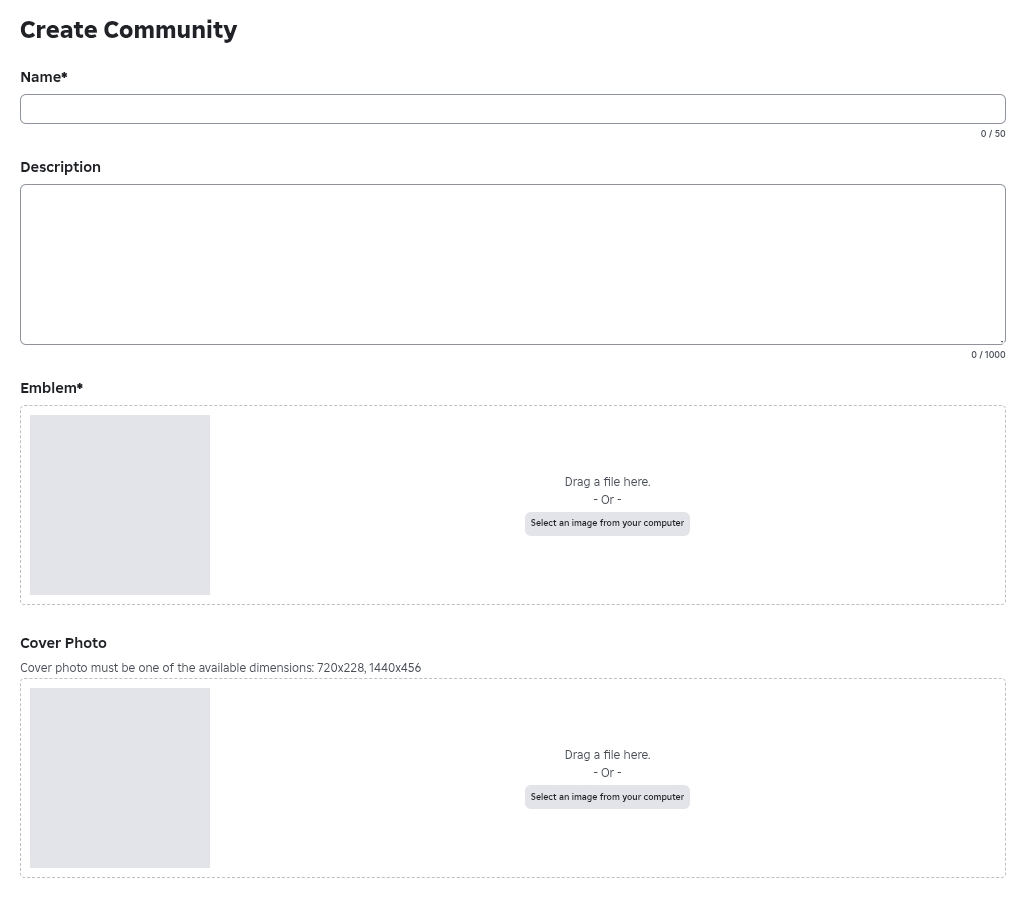Click the Name input field
Image resolution: width=1029 pixels, height=910 pixels.
click(x=512, y=109)
